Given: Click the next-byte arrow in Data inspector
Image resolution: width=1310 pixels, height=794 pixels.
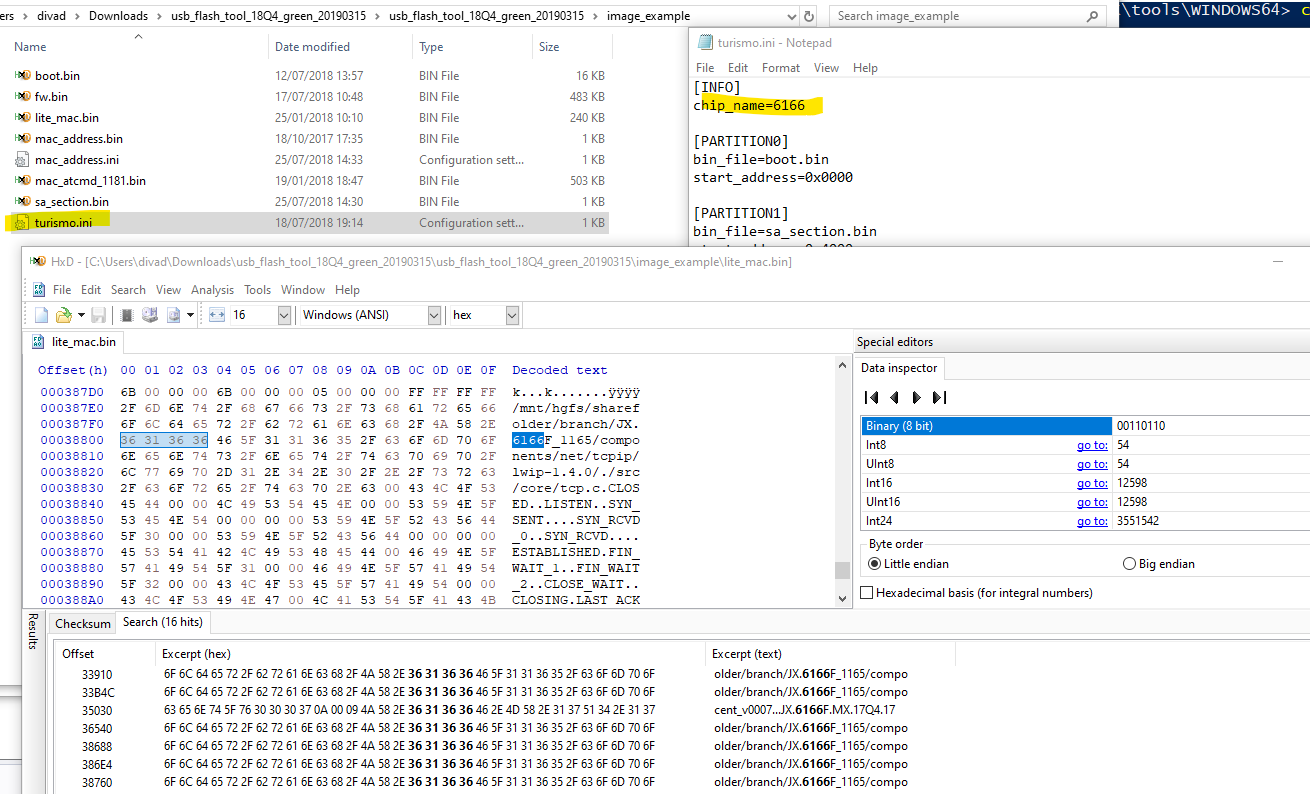Looking at the screenshot, I should tap(916, 397).
